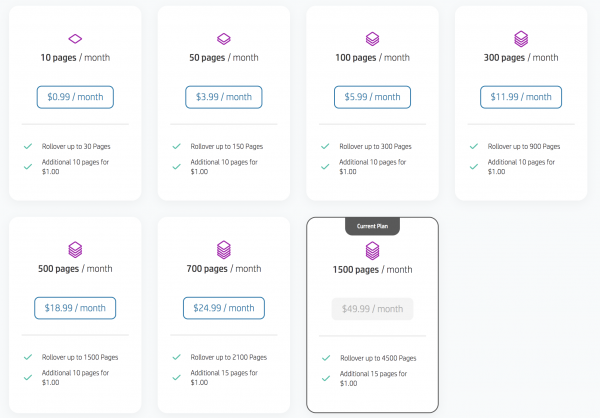The height and width of the screenshot is (418, 600).
Task: Select the $18.99 / month plan
Action: tap(75, 308)
